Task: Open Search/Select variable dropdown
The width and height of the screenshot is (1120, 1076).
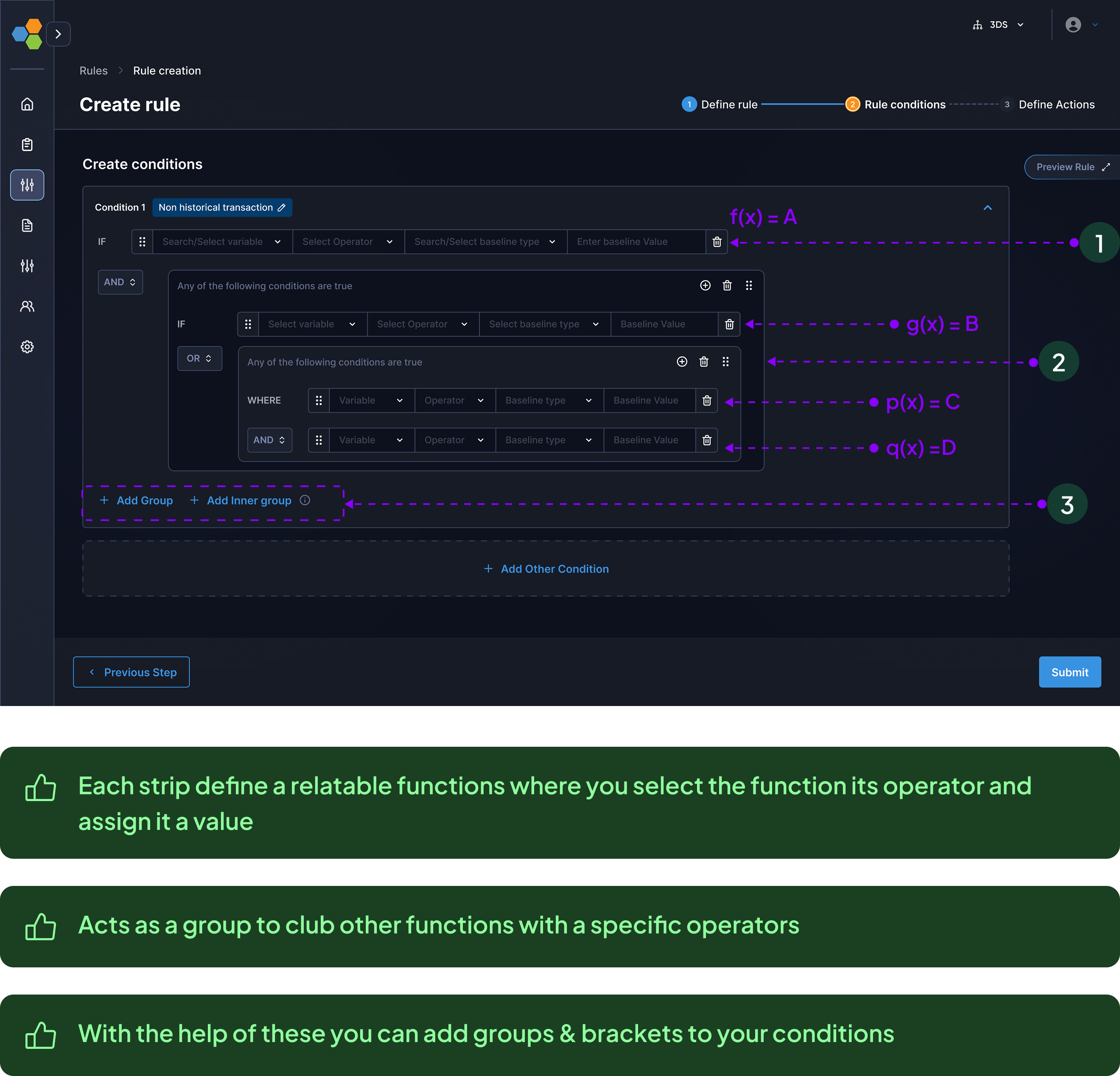Action: [x=222, y=242]
